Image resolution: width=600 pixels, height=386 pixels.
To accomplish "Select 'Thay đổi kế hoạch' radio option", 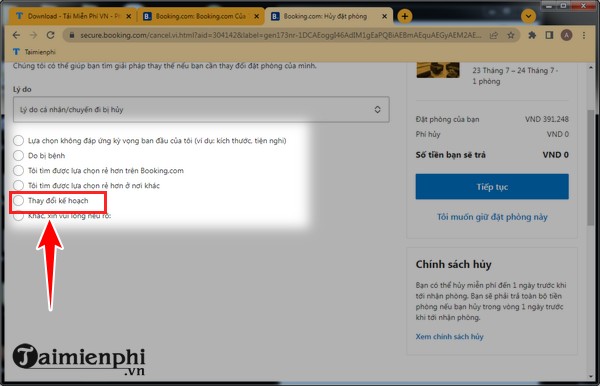I will (18, 200).
